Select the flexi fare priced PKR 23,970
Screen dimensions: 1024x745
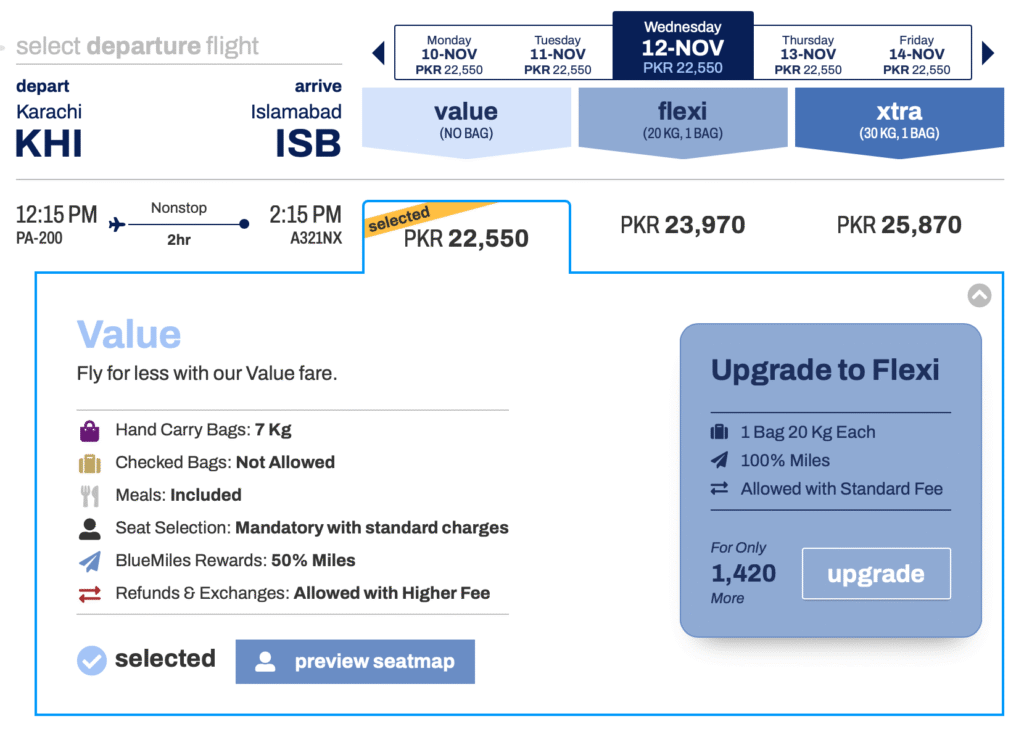point(683,225)
